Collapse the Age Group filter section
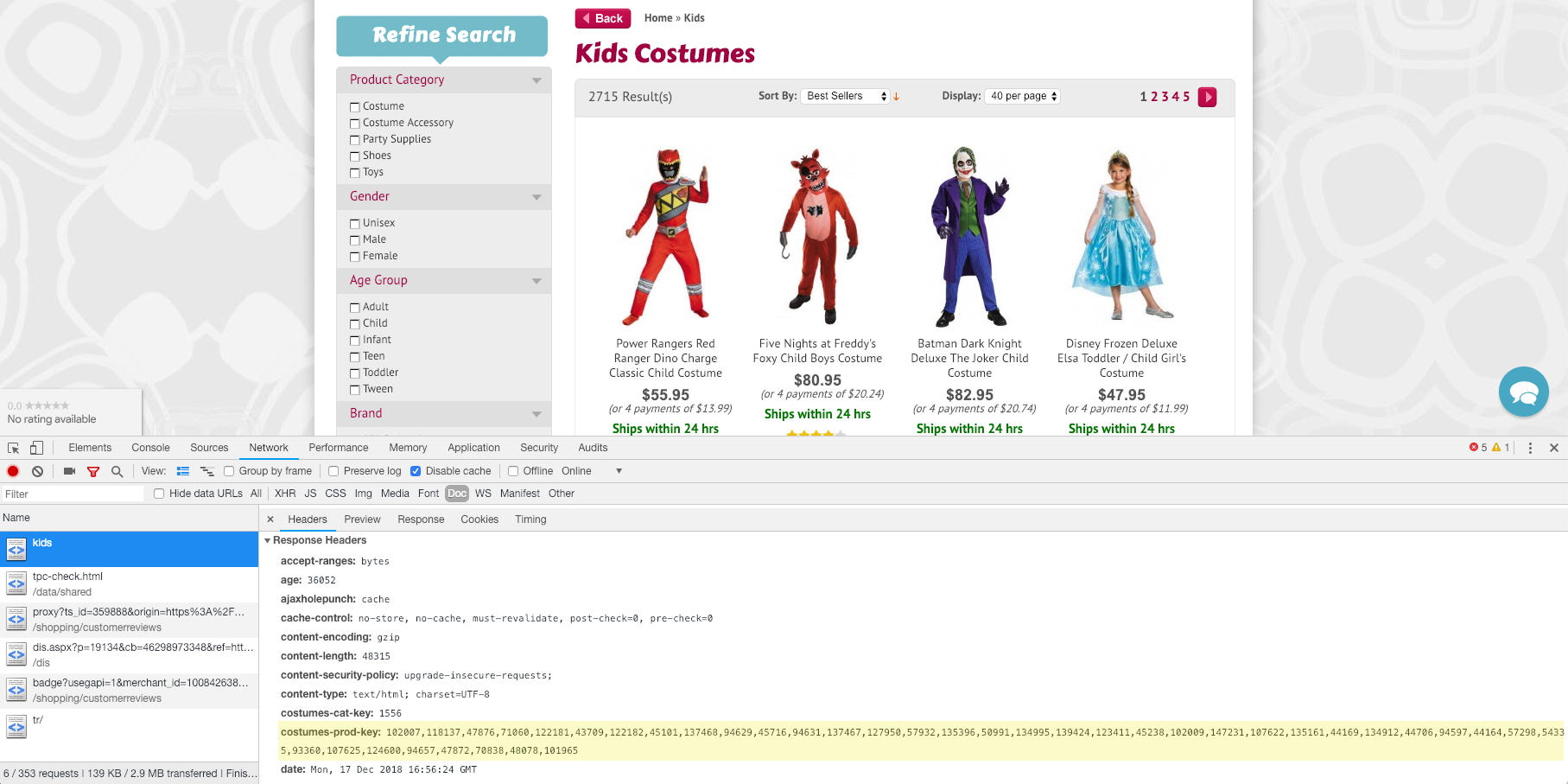1568x784 pixels. point(443,280)
